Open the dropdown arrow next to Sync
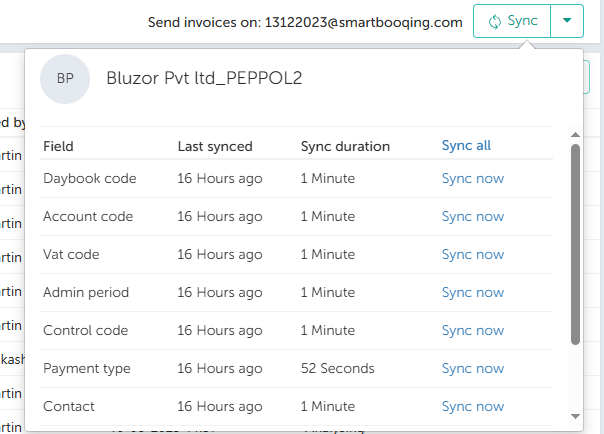 coord(567,21)
